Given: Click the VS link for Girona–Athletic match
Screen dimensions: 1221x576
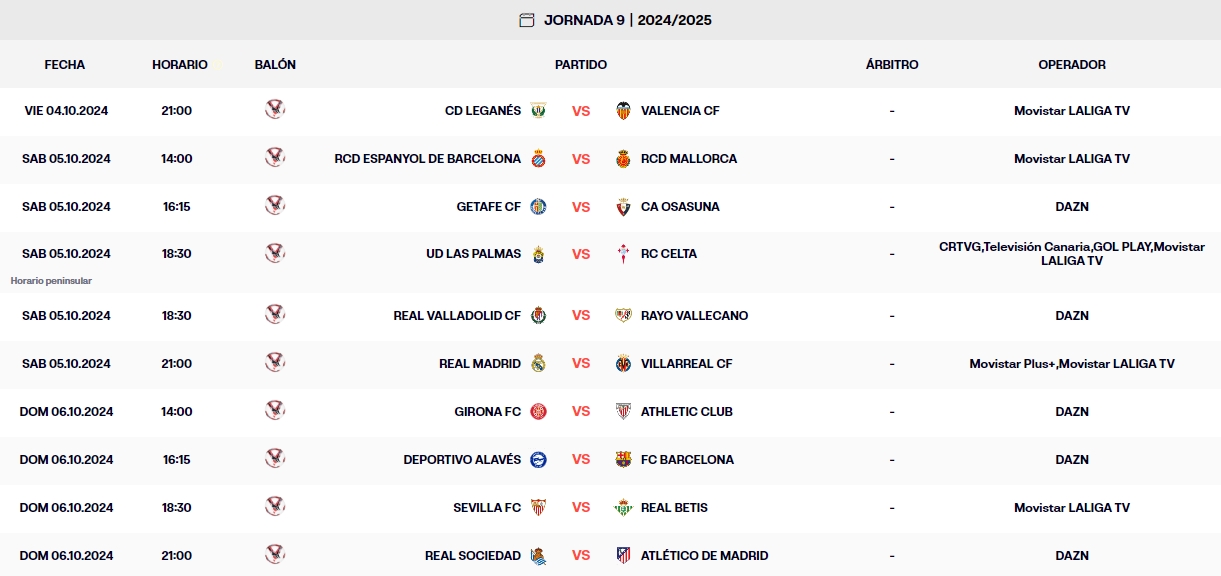Looking at the screenshot, I should click(x=581, y=412).
